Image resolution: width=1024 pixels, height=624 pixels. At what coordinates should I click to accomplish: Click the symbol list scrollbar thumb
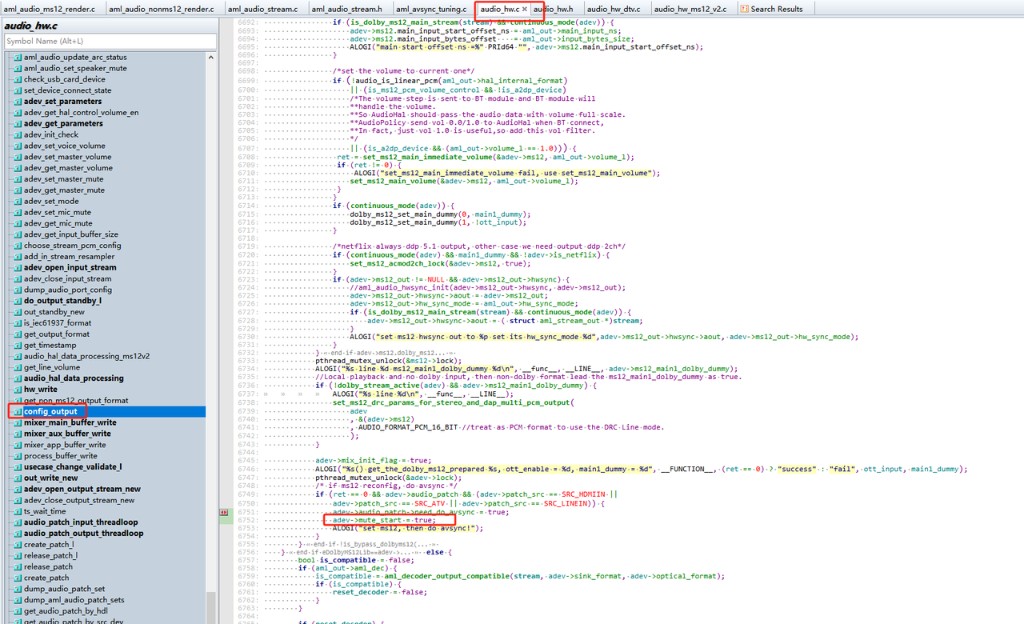[x=211, y=607]
